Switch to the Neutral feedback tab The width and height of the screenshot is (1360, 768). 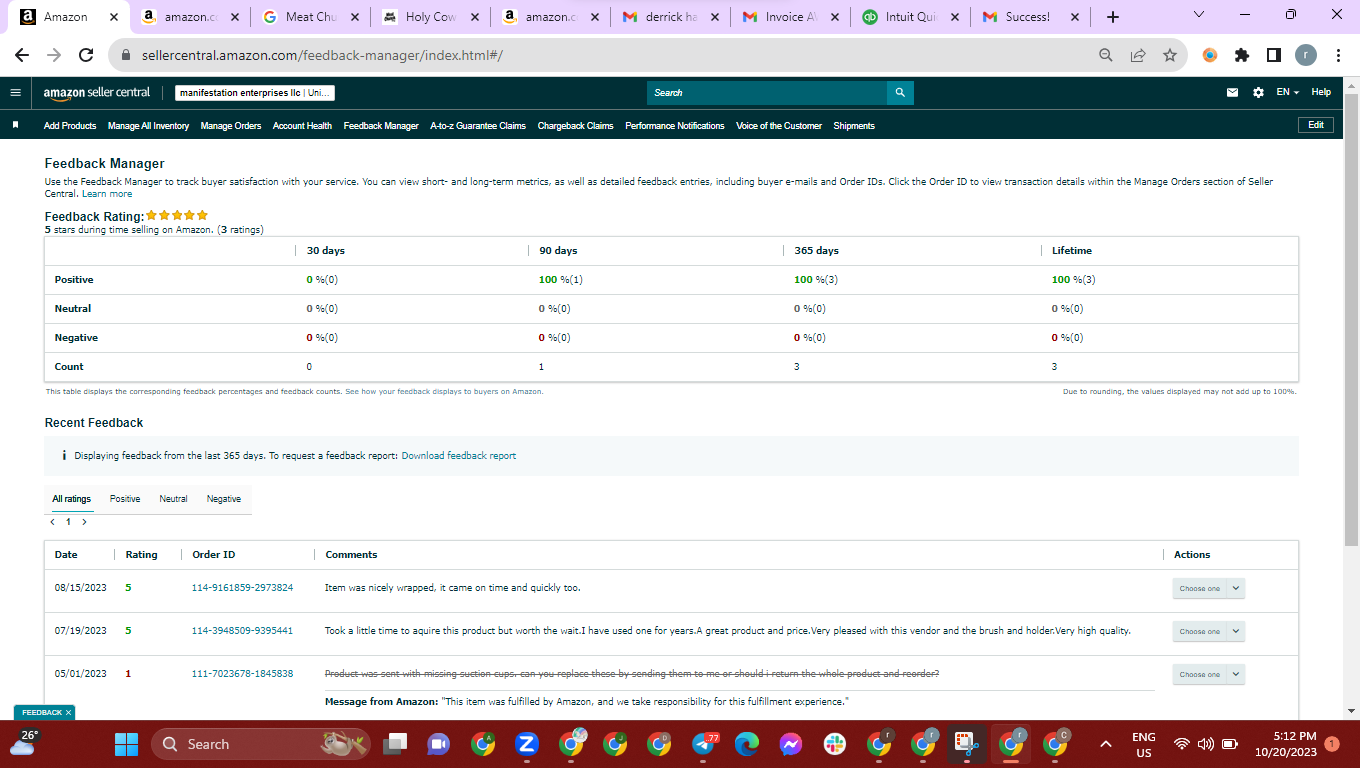click(x=173, y=498)
